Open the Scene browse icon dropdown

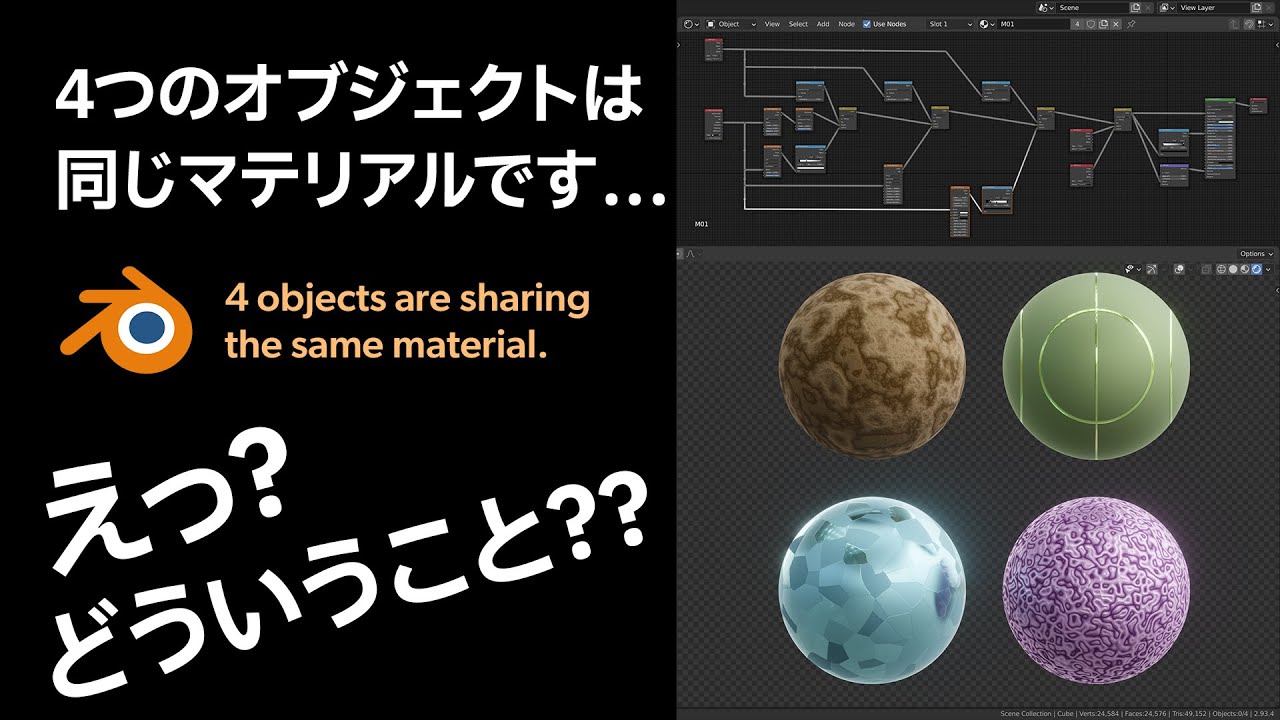(x=1046, y=8)
